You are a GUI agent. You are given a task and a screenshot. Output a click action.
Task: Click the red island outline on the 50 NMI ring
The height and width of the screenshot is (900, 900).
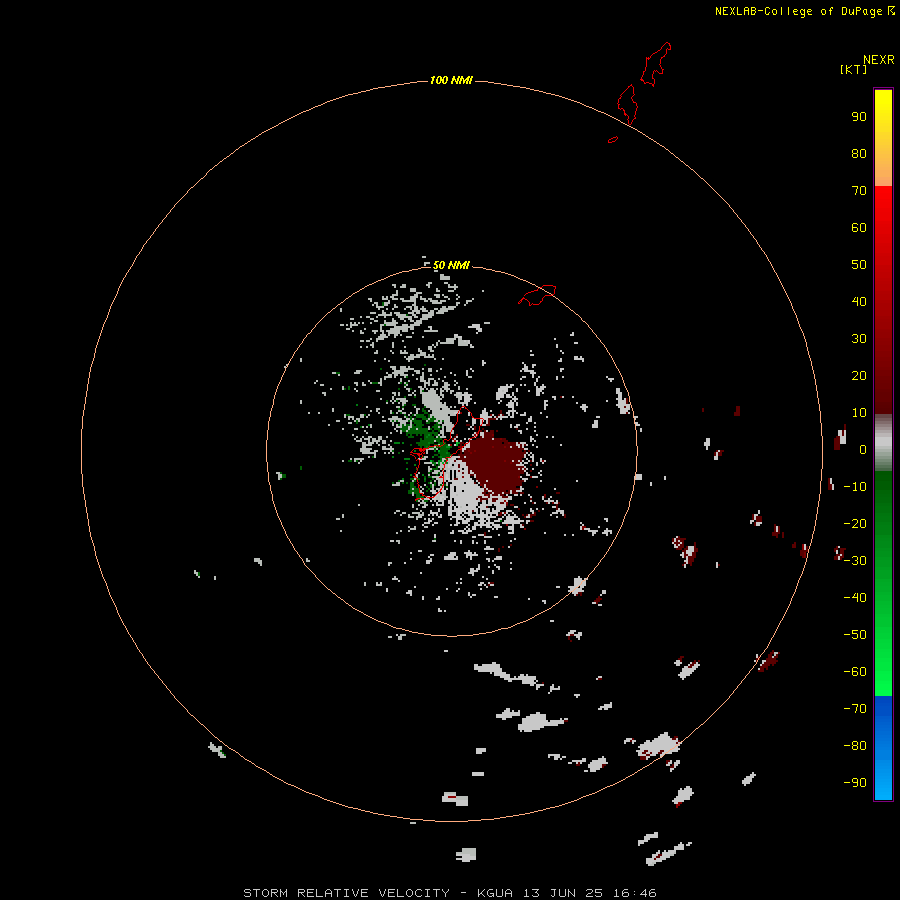tap(537, 295)
